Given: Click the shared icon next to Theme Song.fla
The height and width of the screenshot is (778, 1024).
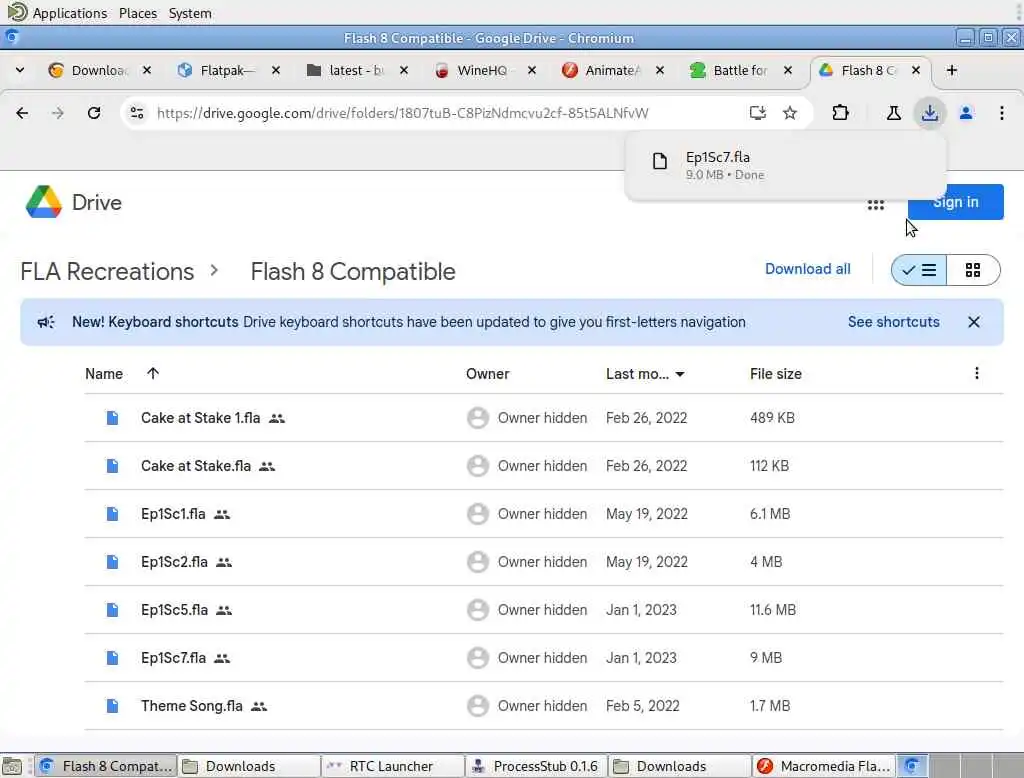Looking at the screenshot, I should click(259, 706).
